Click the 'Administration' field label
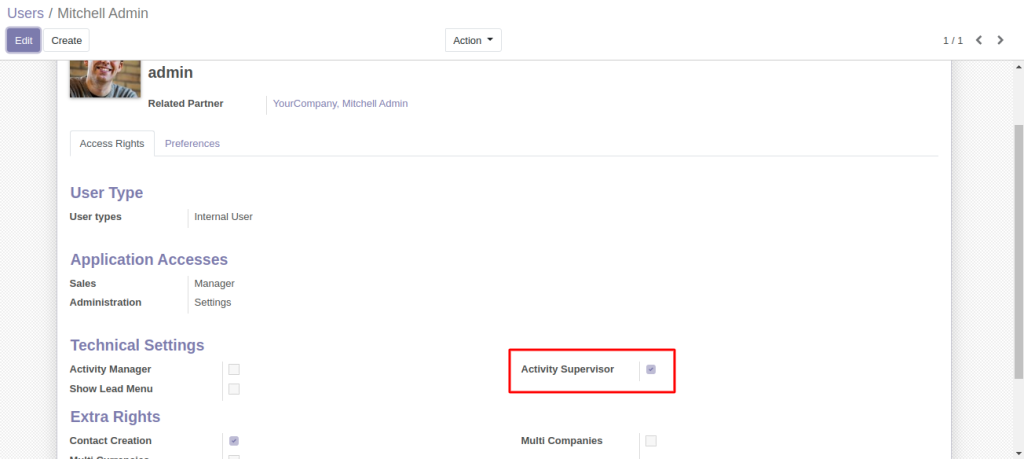The height and width of the screenshot is (459, 1024). 105,302
